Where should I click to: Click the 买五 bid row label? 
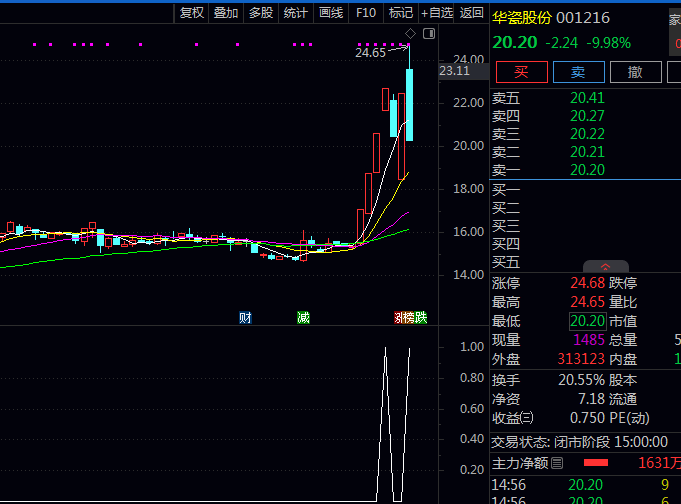point(506,262)
